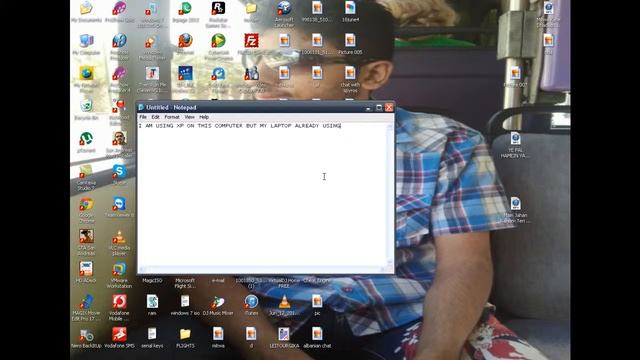Select the GTA San Andreas desktop icon
640x360 pixels.
click(86, 242)
